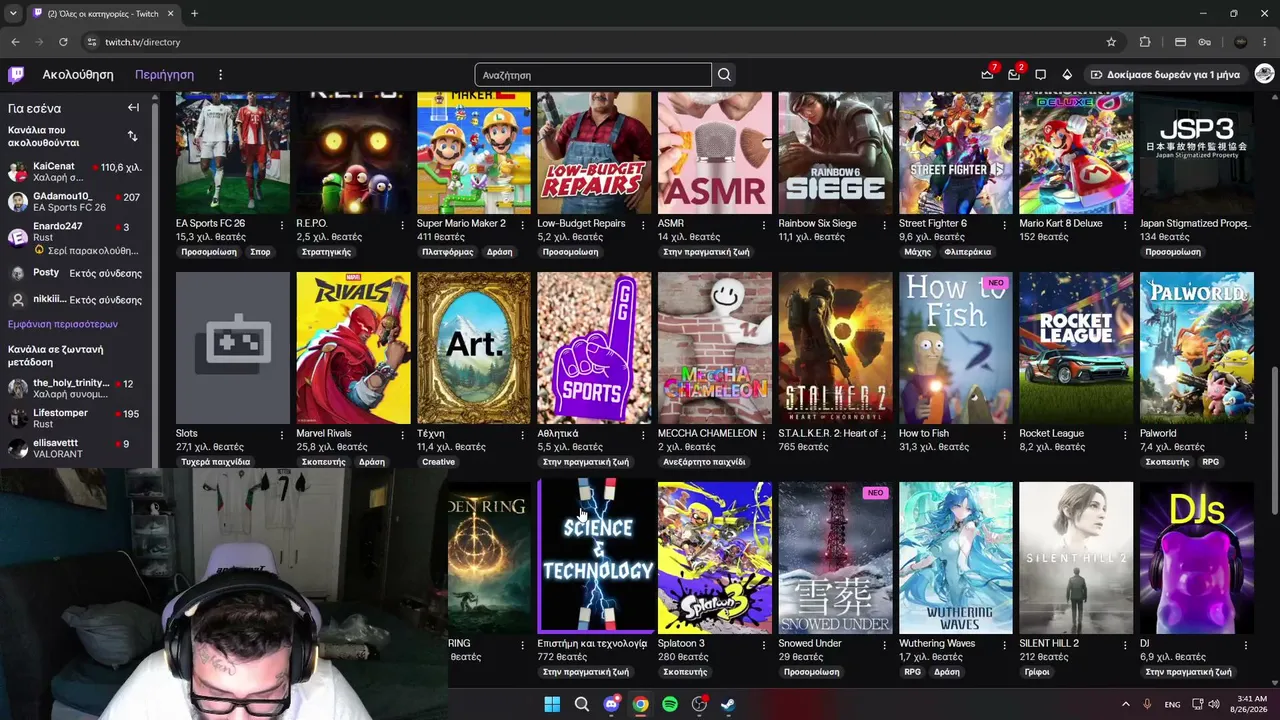Viewport: 1280px width, 720px height.
Task: Open Prime loot crown icon with 7 badge
Action: pyautogui.click(x=988, y=74)
